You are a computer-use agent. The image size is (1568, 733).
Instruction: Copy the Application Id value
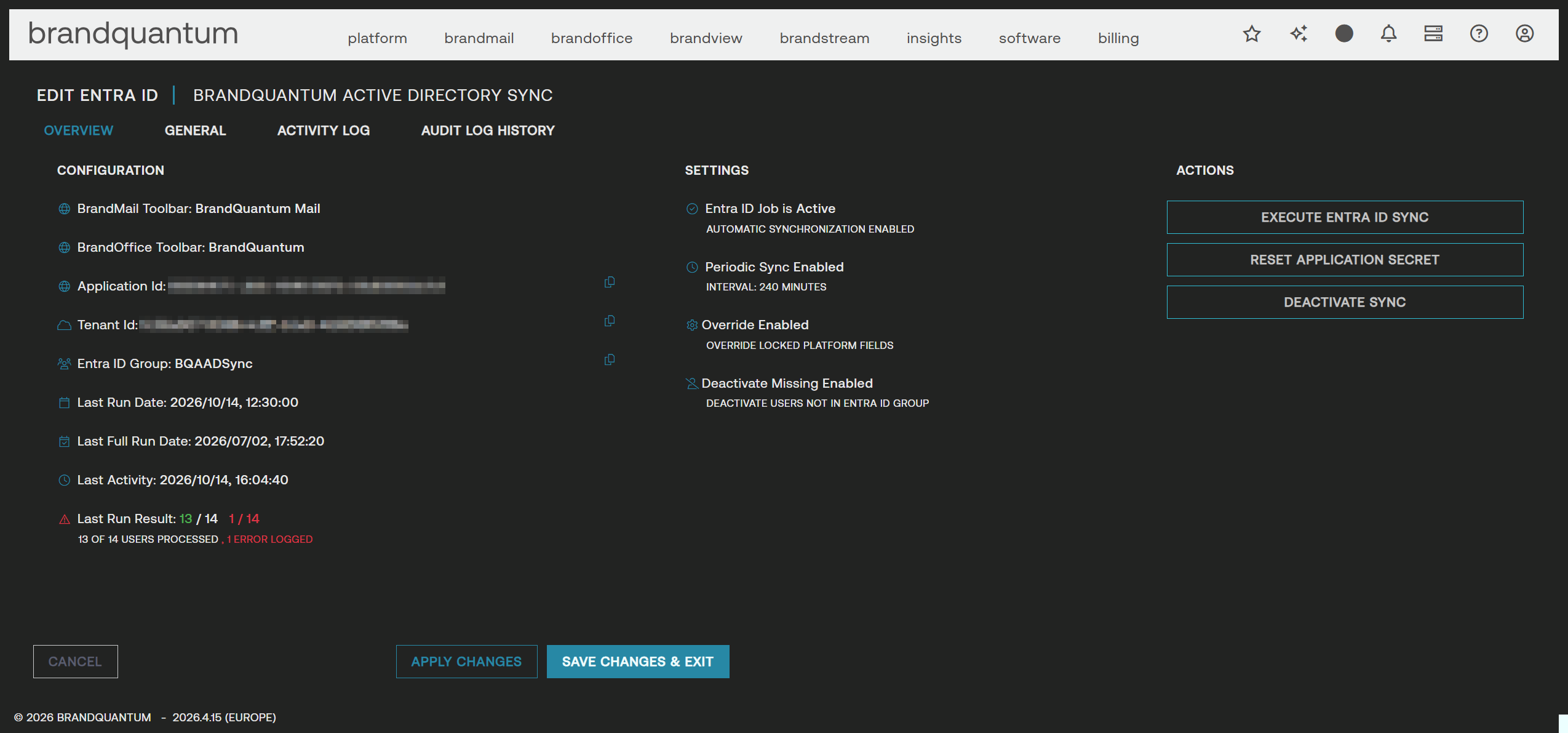(610, 282)
